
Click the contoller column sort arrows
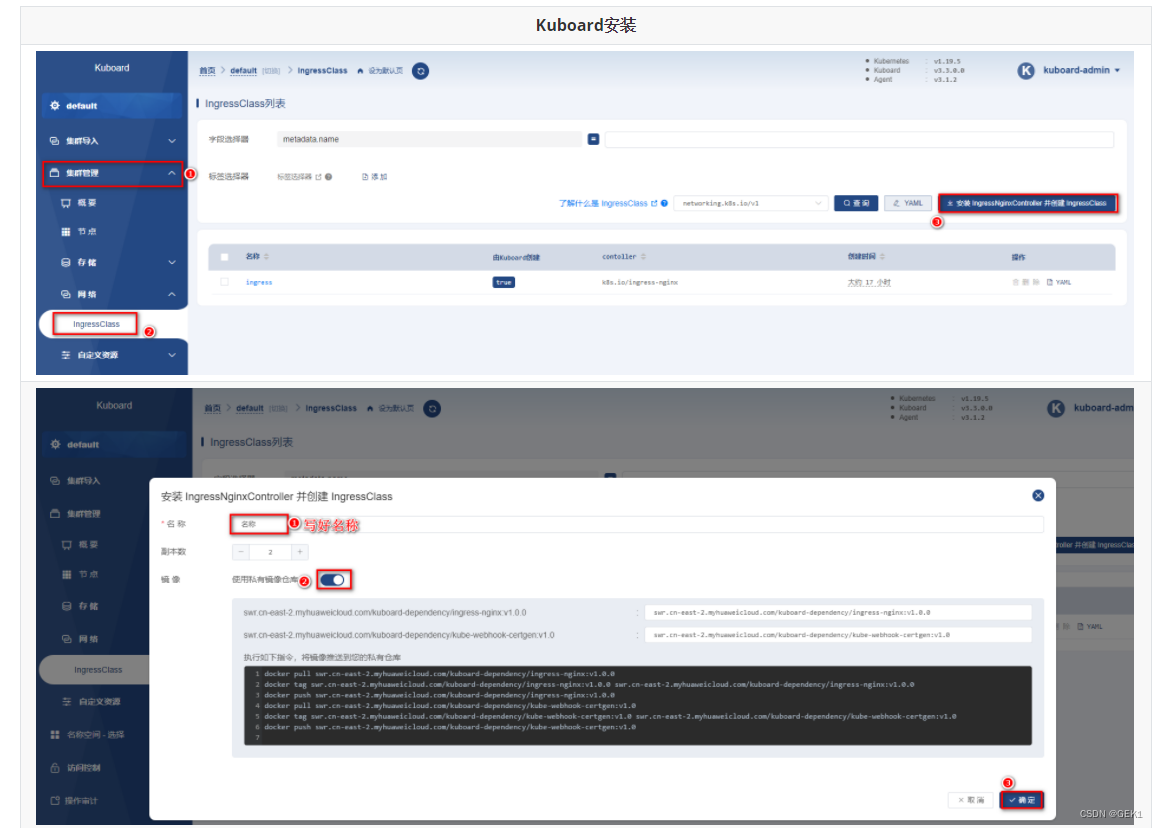(x=643, y=256)
